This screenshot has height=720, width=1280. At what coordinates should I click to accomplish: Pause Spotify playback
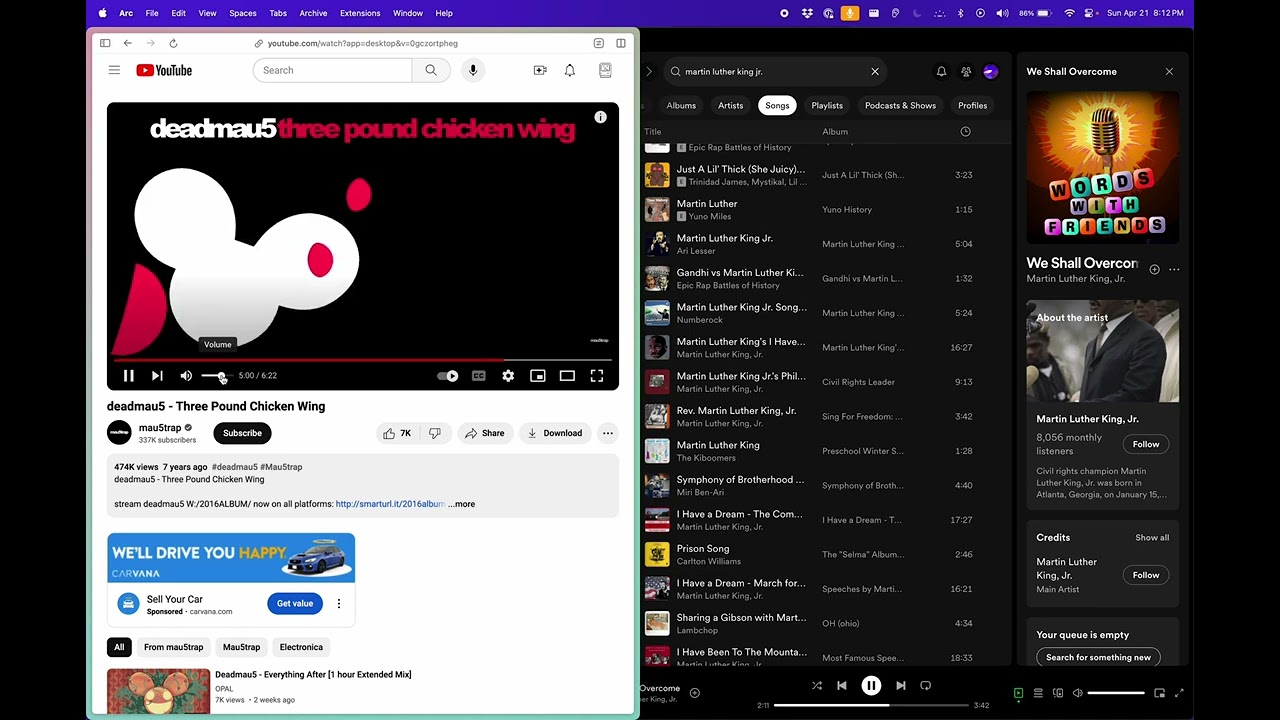871,686
